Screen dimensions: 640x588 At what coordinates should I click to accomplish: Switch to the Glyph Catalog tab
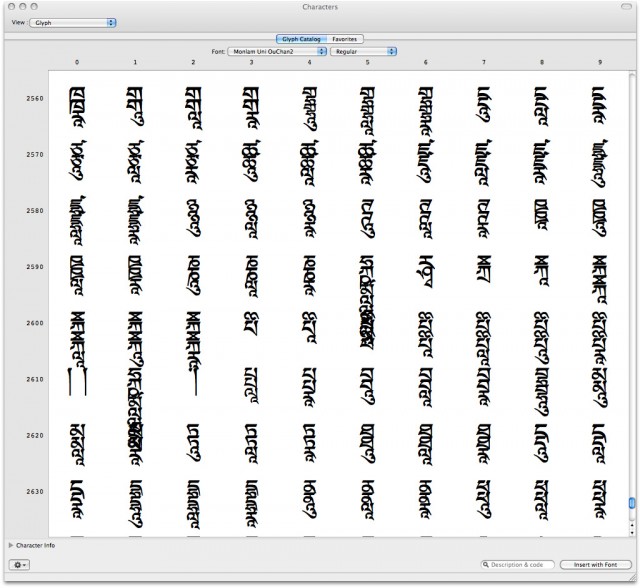coord(301,39)
